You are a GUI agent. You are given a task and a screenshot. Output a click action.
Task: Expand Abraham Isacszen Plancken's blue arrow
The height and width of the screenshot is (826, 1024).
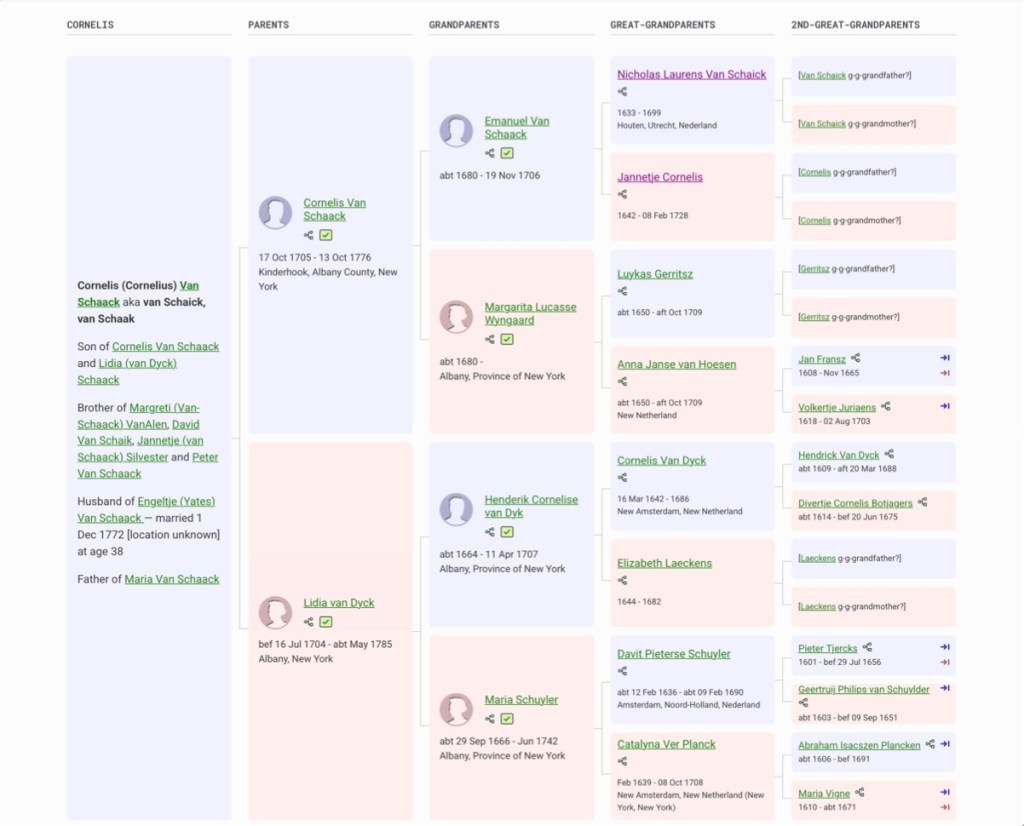coord(944,744)
